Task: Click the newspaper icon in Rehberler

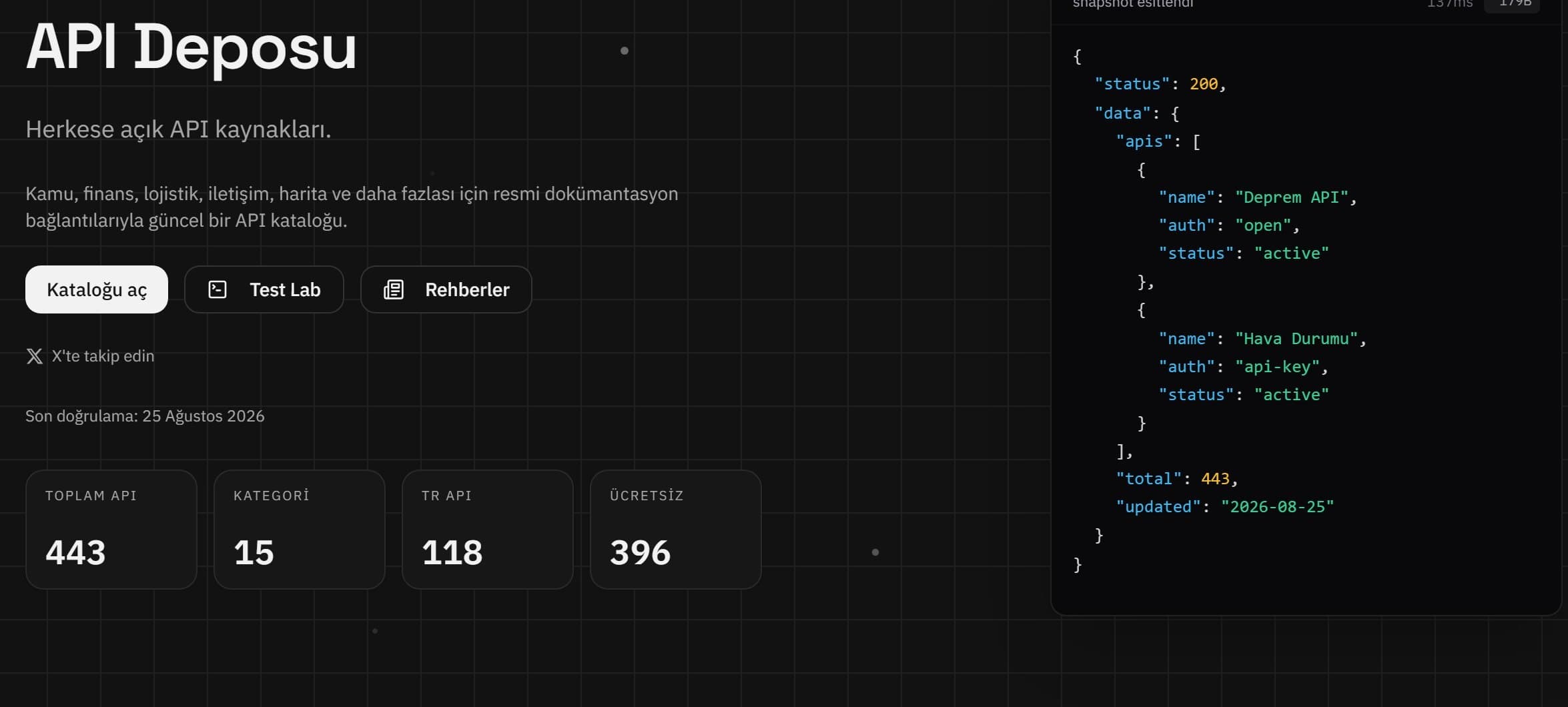Action: pos(394,289)
